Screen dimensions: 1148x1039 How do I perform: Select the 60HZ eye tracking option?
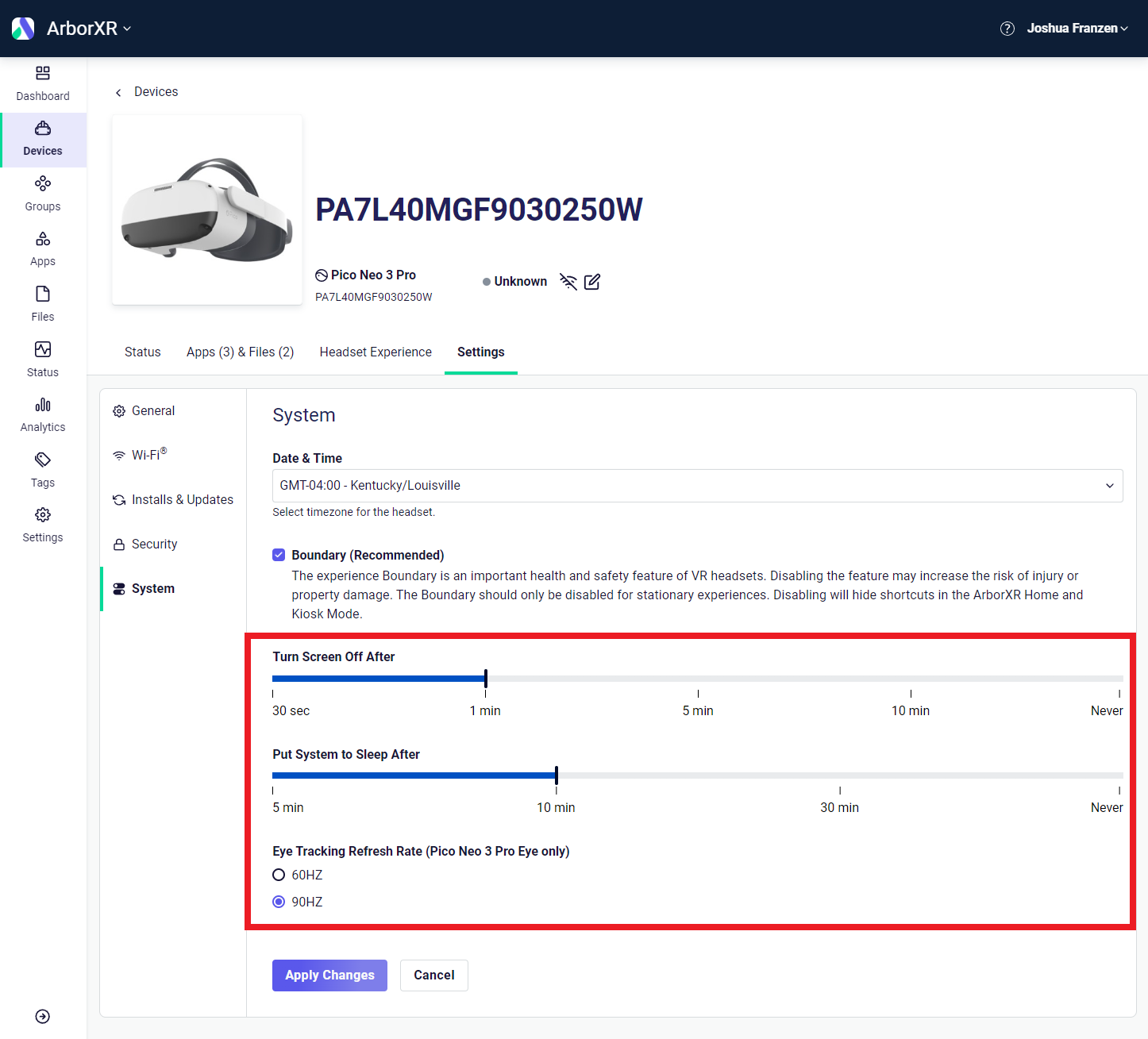(279, 875)
